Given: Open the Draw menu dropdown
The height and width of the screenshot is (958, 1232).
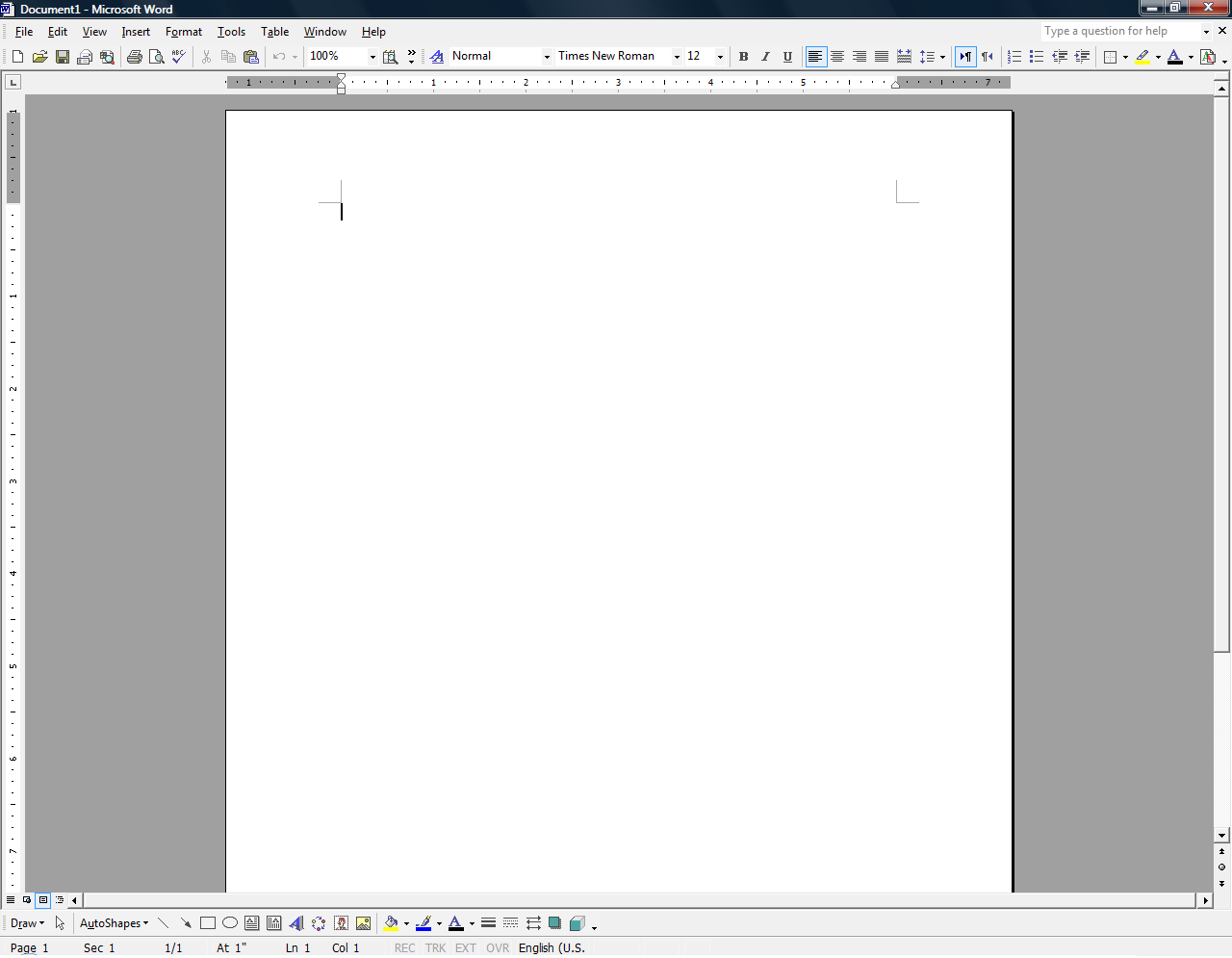Looking at the screenshot, I should 27,923.
